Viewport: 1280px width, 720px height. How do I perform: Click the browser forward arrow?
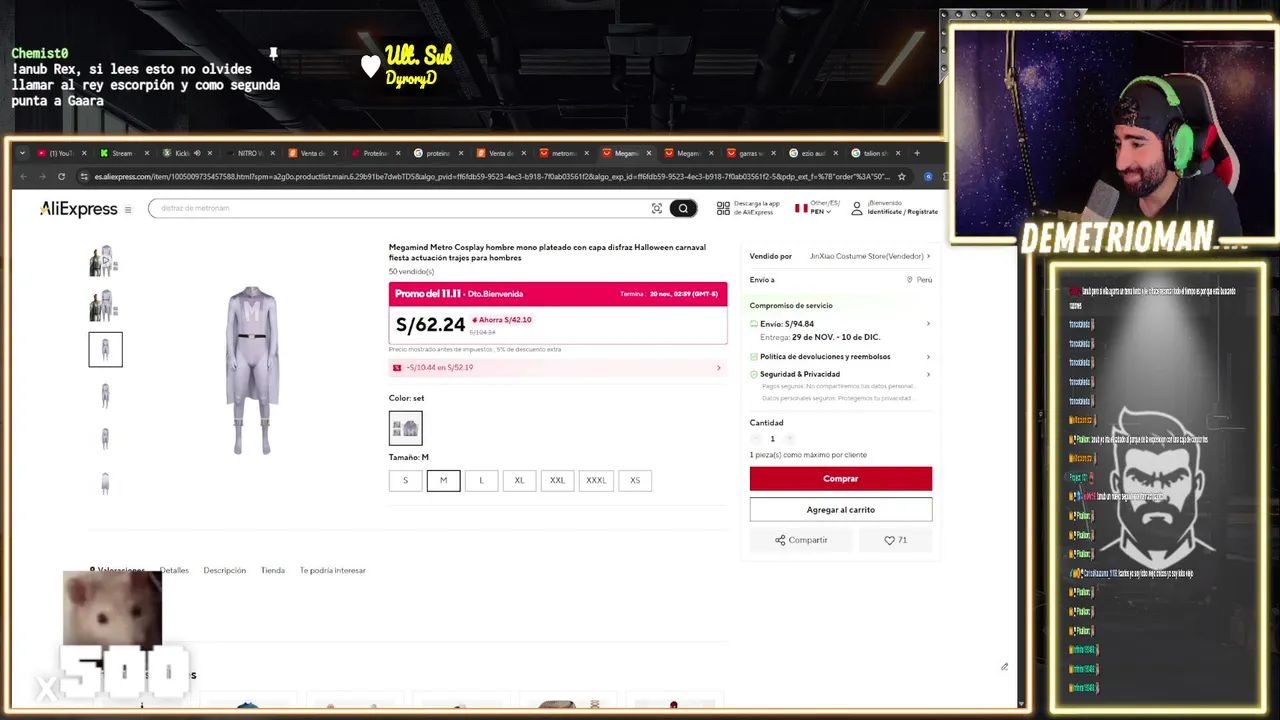tap(42, 177)
